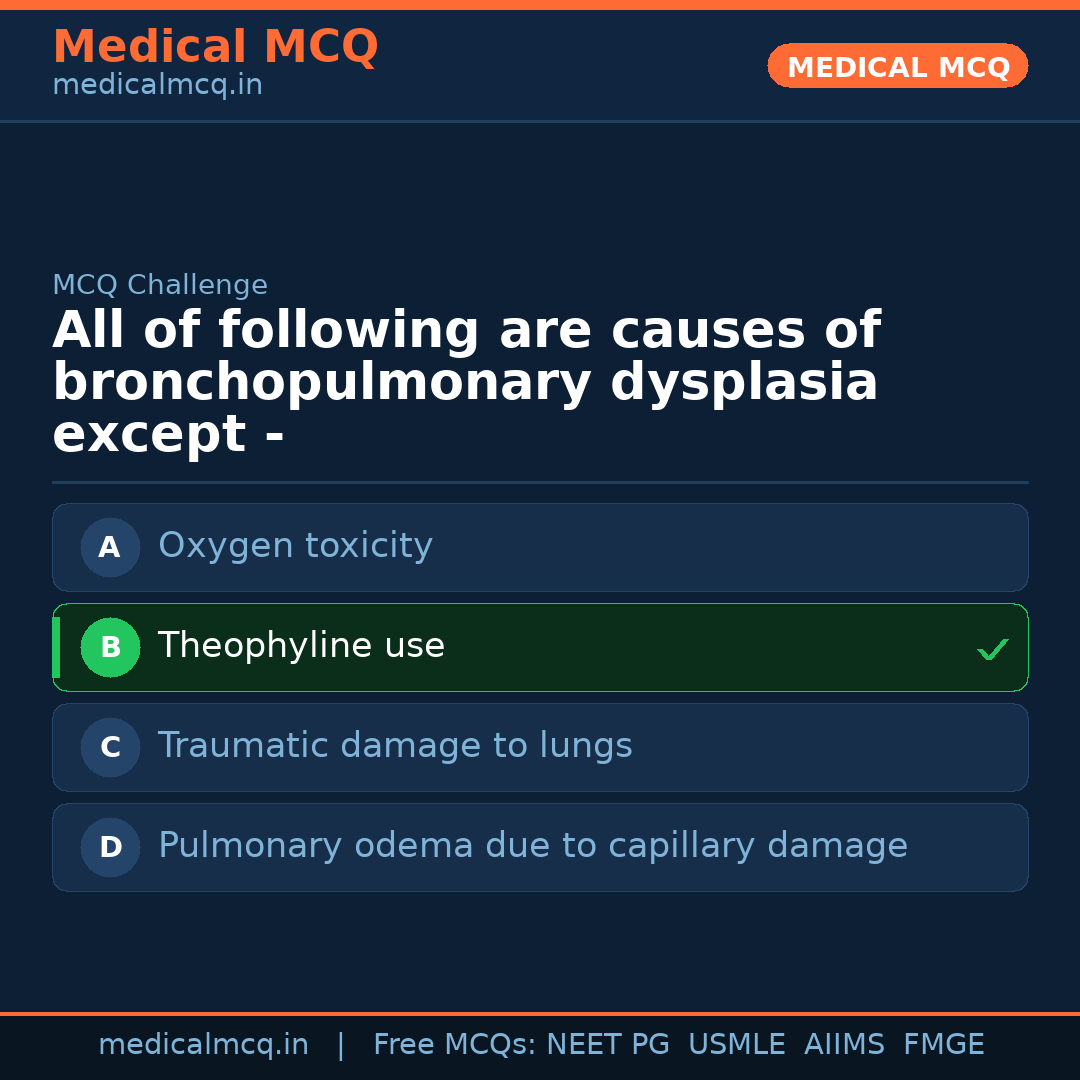Select answer option 'Oxygen toxicity'
Screen dimensions: 1080x1080
pyautogui.click(x=540, y=547)
